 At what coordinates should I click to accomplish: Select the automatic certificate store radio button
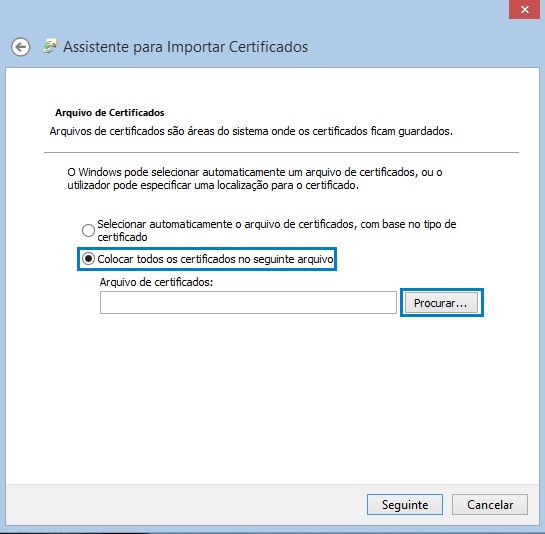88,230
